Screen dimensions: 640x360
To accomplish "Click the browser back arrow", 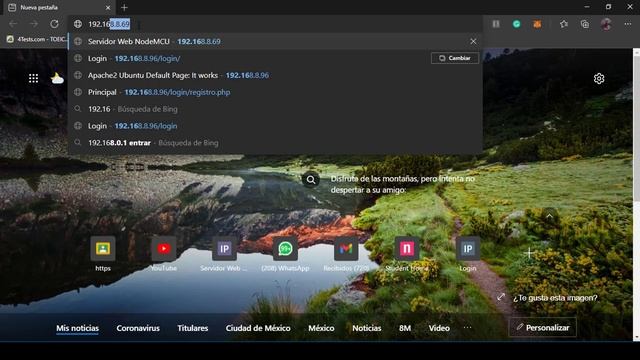I will [x=13, y=24].
